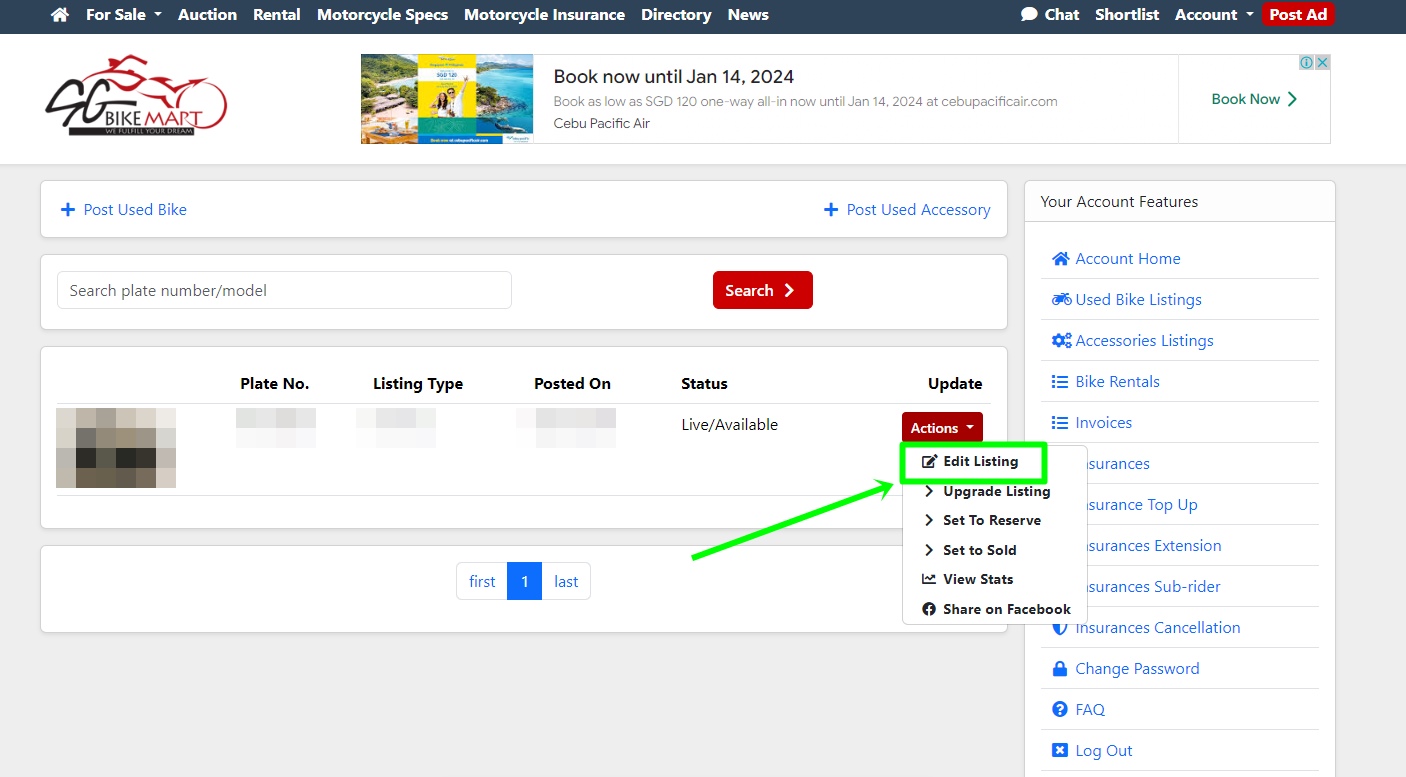Focus the plate number/model search field
The image size is (1406, 777).
[x=284, y=291]
